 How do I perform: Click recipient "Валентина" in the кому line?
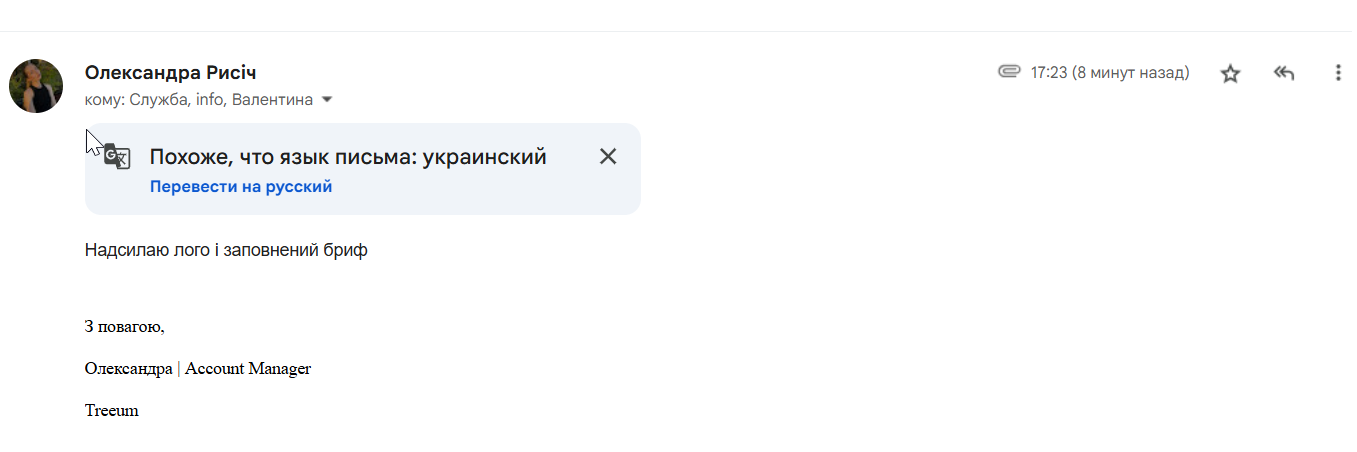[272, 100]
